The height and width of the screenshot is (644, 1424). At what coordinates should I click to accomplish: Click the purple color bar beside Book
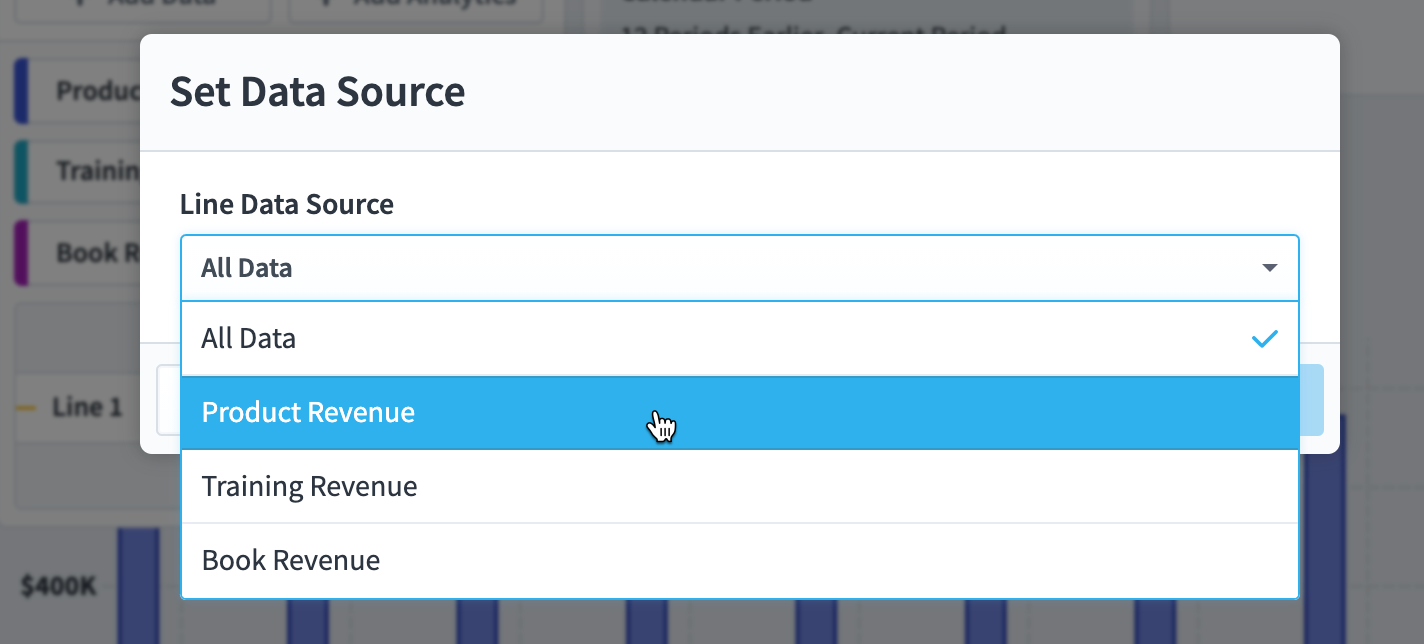click(x=22, y=253)
